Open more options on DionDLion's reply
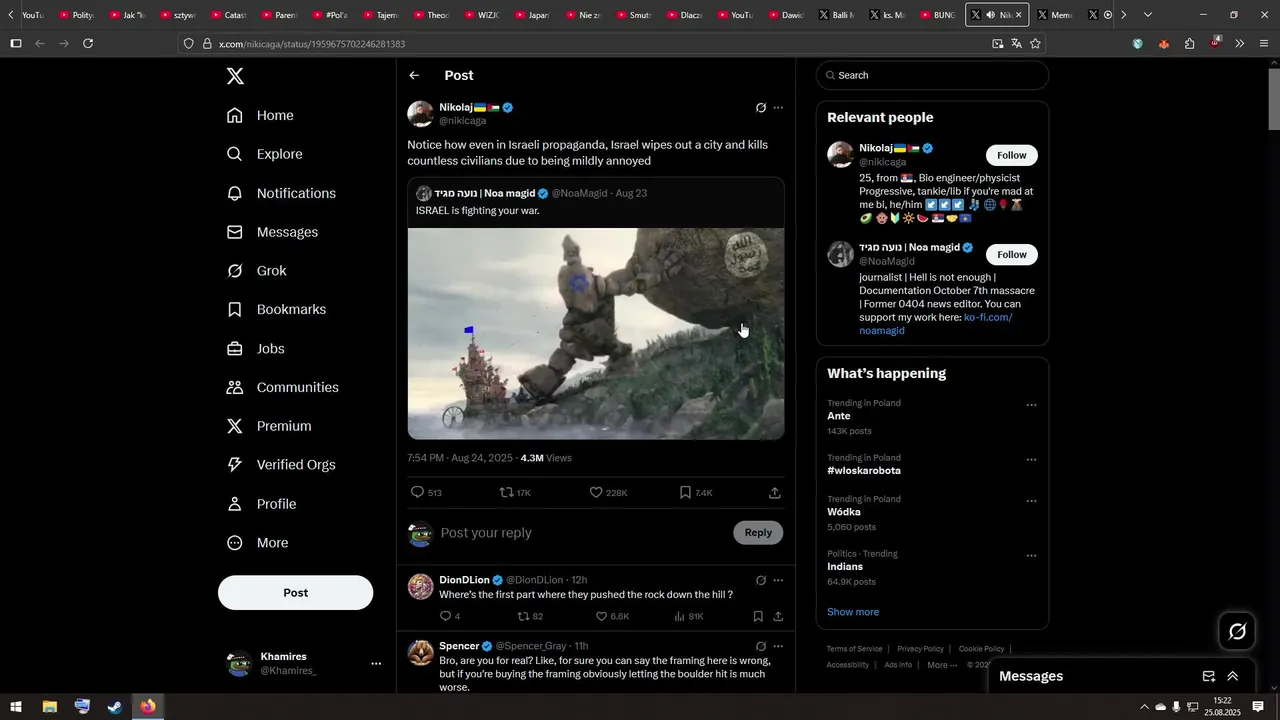Viewport: 1280px width, 720px height. point(778,580)
